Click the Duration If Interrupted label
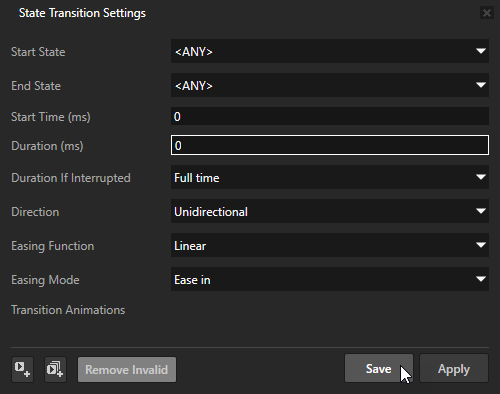 [x=71, y=178]
